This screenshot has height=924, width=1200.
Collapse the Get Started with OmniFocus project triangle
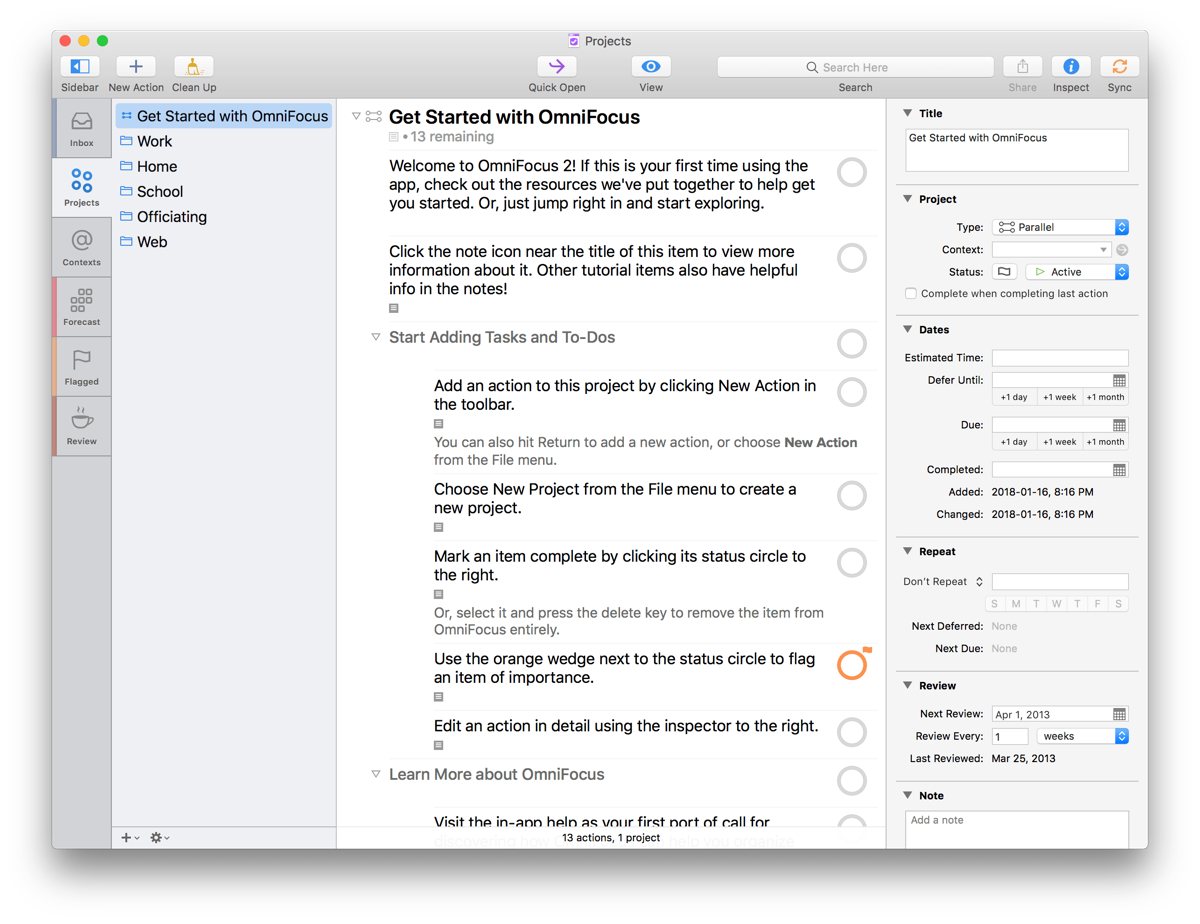[x=356, y=117]
